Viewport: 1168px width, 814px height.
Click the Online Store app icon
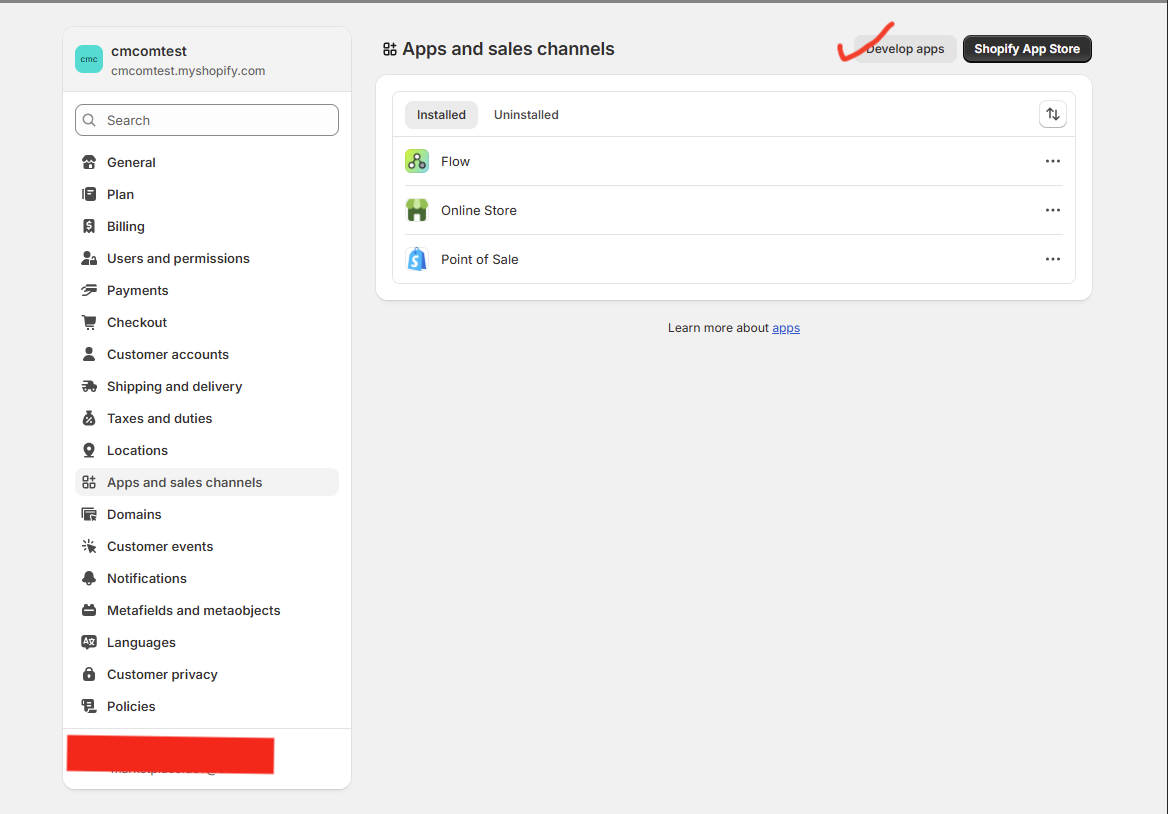tap(417, 210)
